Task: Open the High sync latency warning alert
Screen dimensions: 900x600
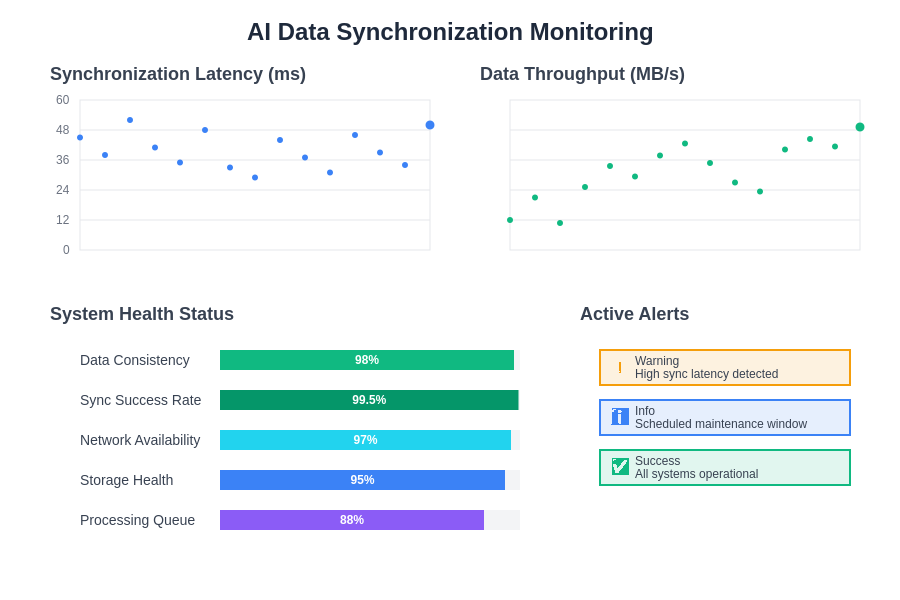Action: click(724, 368)
